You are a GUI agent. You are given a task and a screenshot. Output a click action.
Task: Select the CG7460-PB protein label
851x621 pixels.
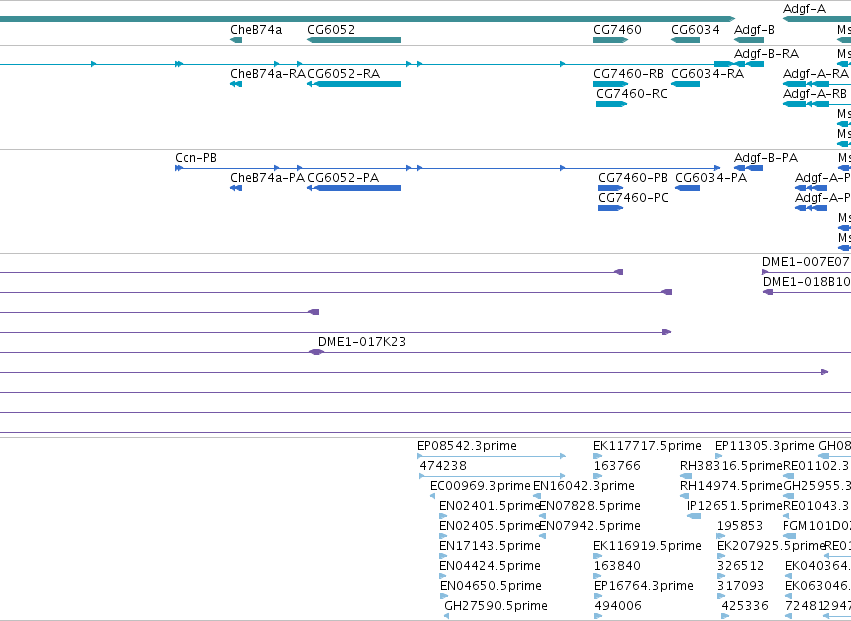pos(633,178)
